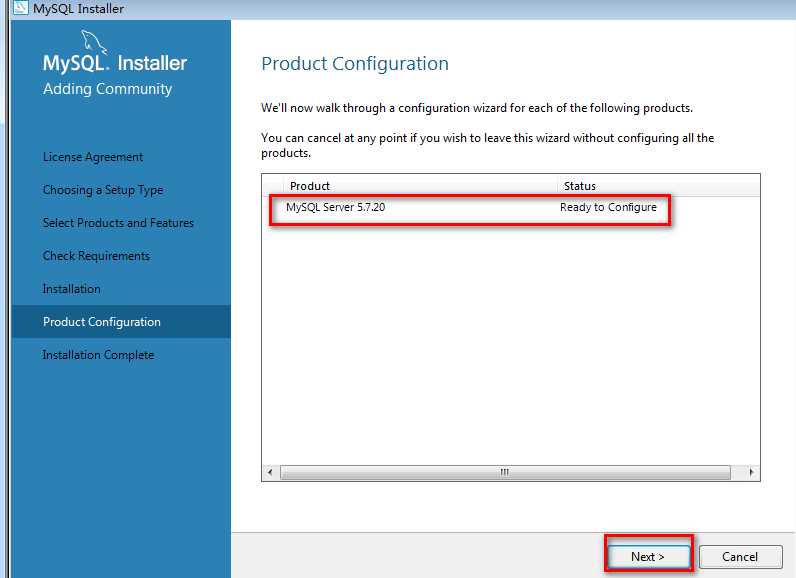
Task: Click the horizontal scrollbar left arrow
Action: coord(270,472)
